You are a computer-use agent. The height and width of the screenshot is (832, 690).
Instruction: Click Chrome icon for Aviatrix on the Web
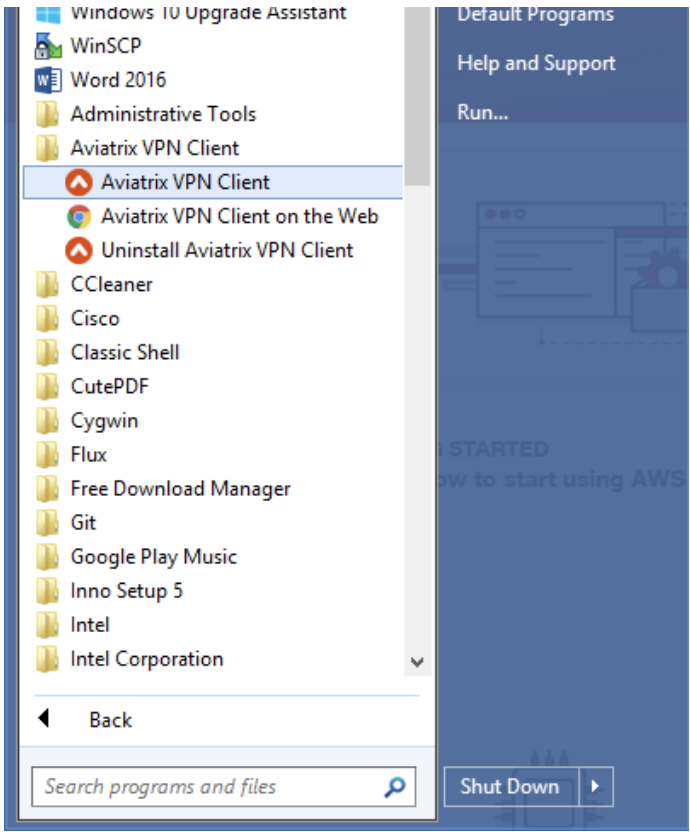coord(79,216)
